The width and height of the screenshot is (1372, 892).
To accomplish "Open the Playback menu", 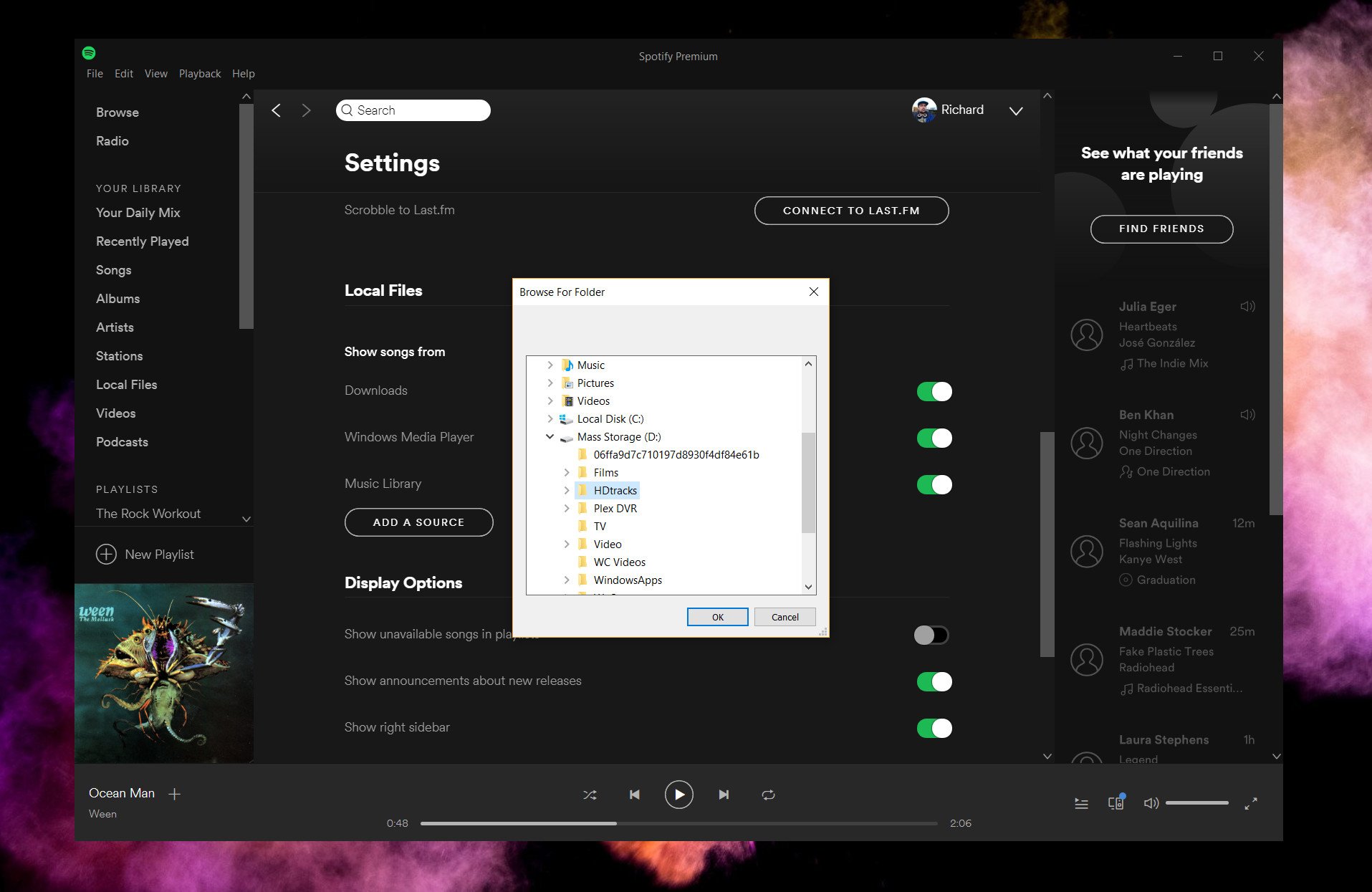I will click(x=200, y=74).
